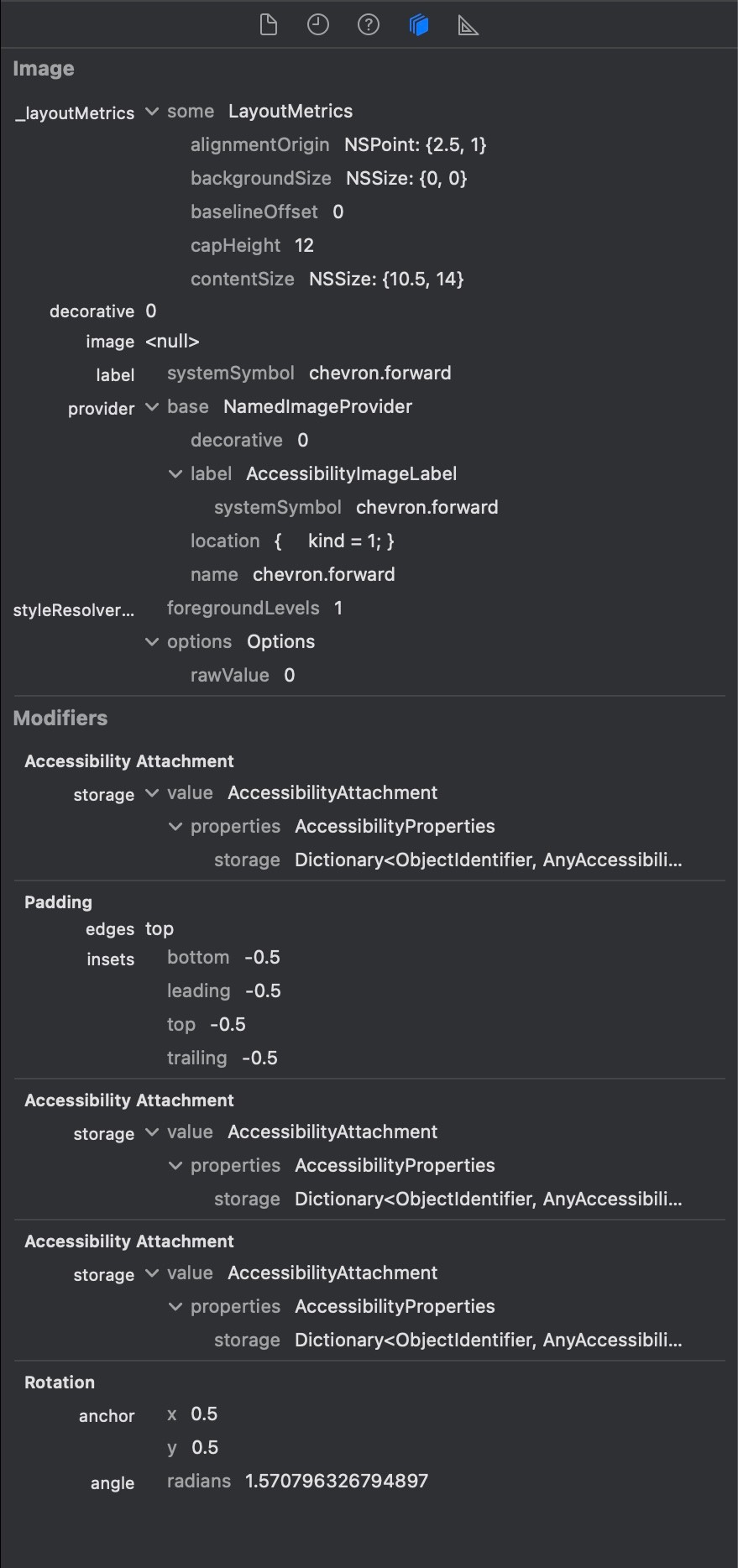The height and width of the screenshot is (1568, 738).
Task: Select the blue Object inspector icon
Action: point(419,25)
